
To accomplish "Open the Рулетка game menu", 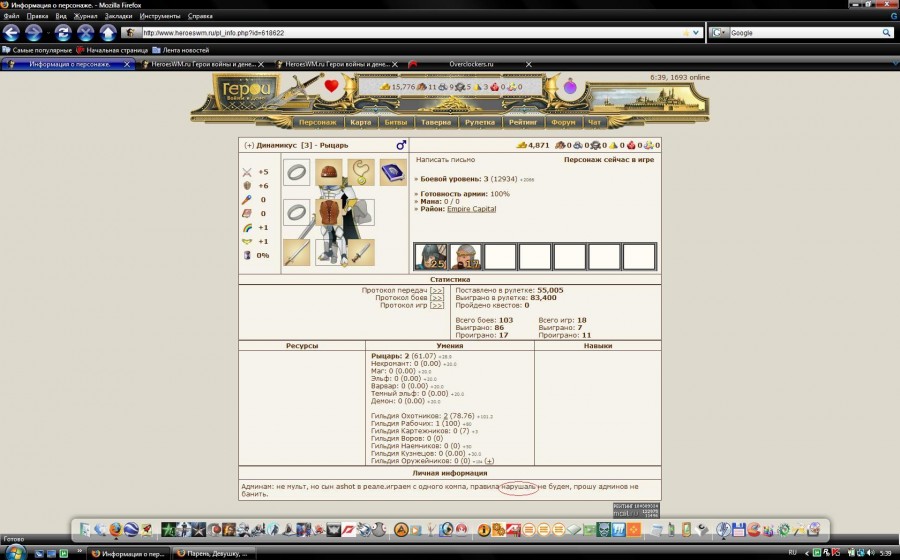I will [480, 122].
